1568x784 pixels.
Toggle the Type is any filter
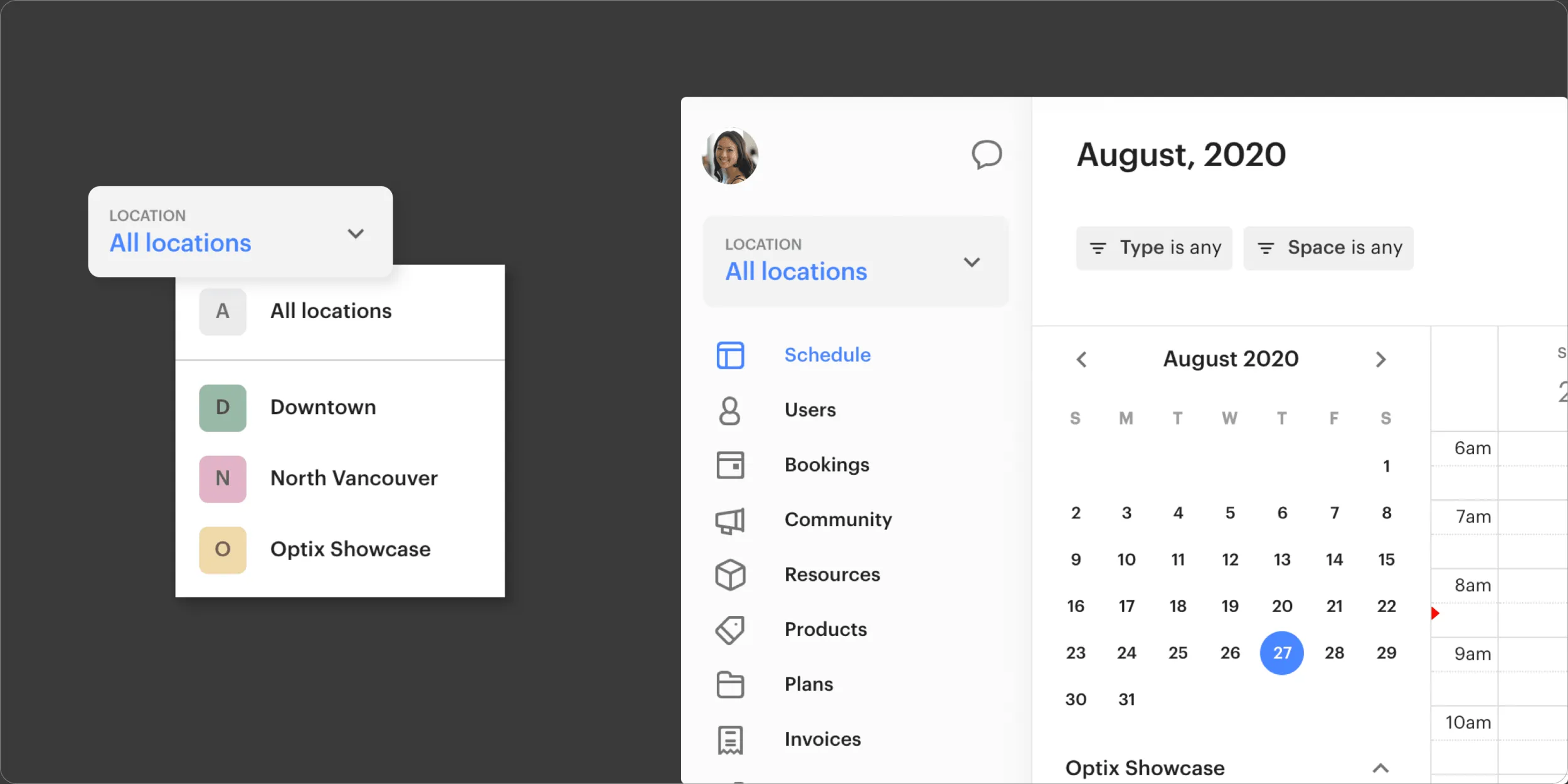click(x=1155, y=247)
